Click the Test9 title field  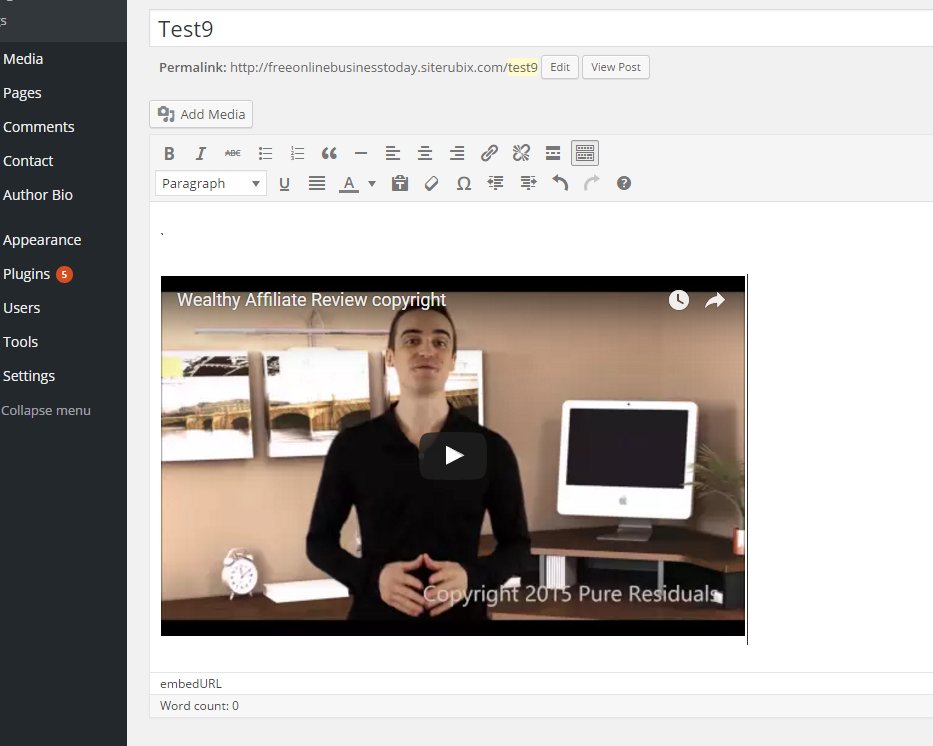pos(541,29)
